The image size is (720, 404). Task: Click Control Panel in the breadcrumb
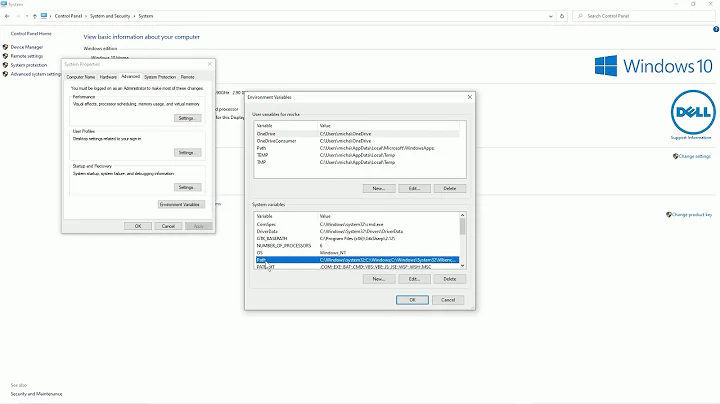[x=68, y=16]
